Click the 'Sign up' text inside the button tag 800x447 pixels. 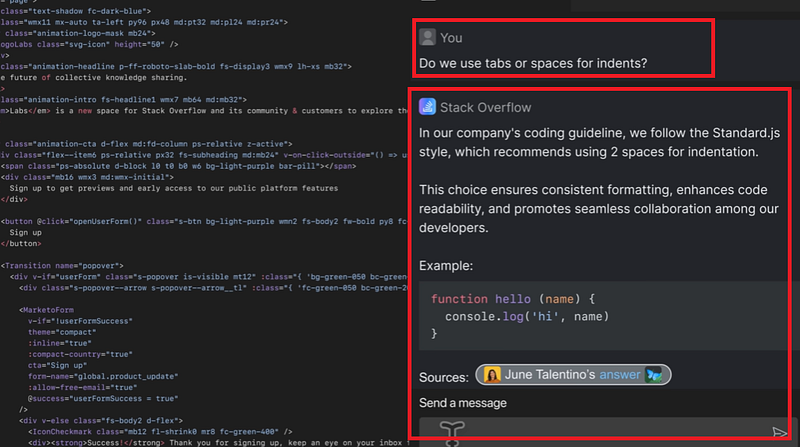[26, 232]
